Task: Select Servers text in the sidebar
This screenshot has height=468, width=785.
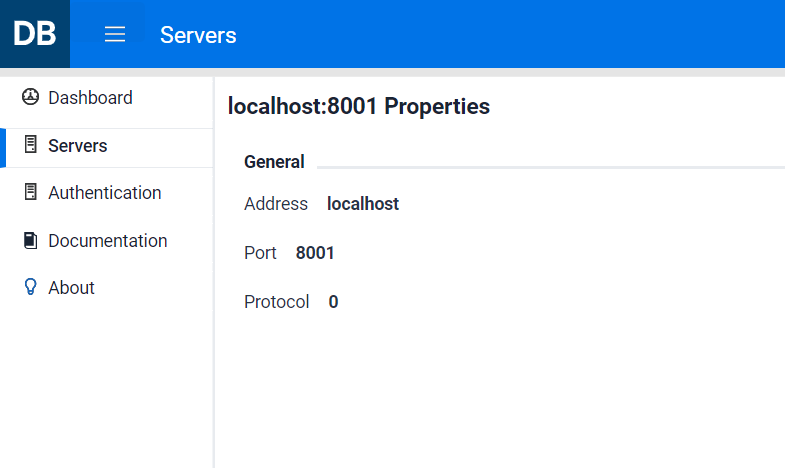Action: coord(78,146)
